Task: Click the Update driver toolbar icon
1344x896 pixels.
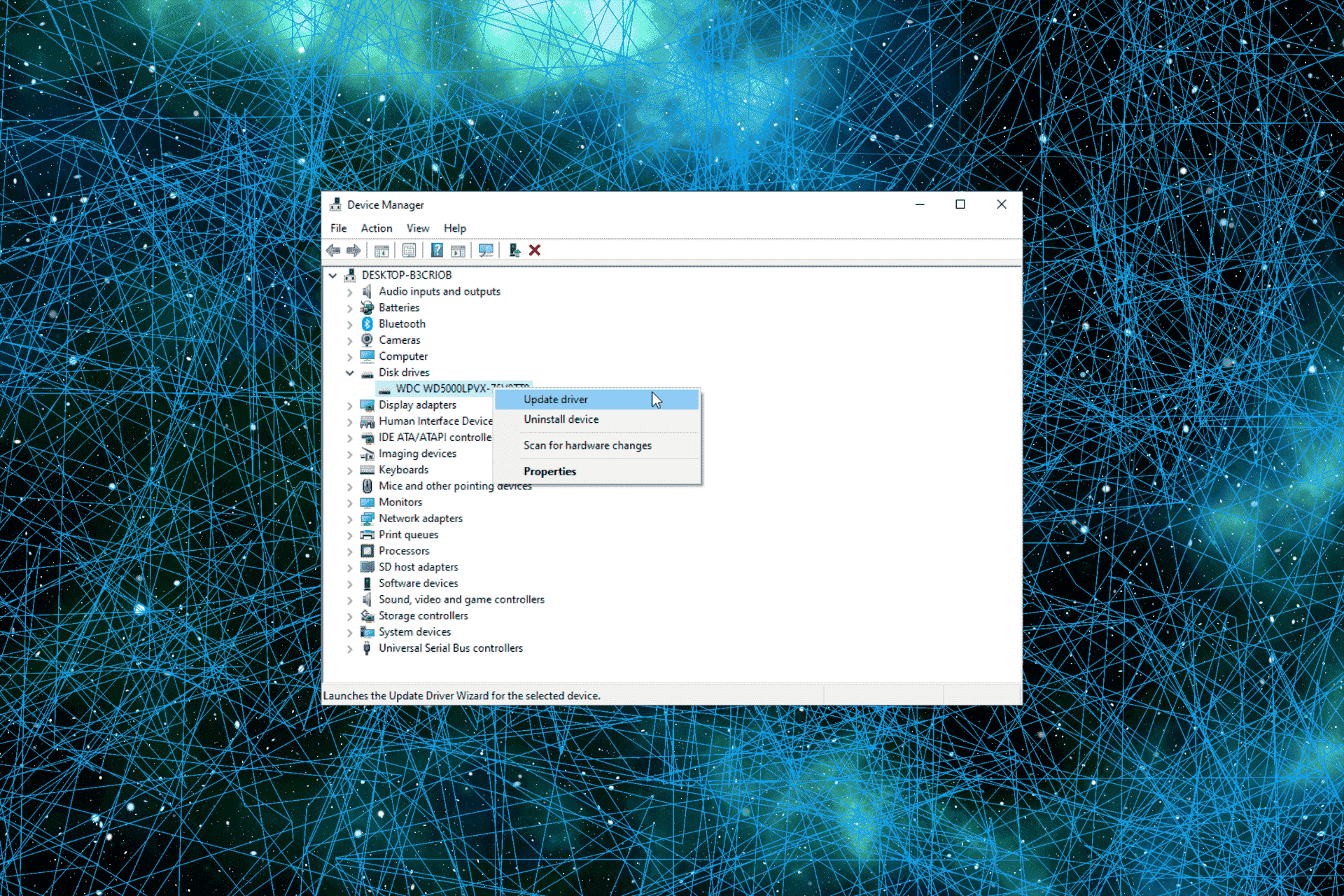Action: pos(514,250)
